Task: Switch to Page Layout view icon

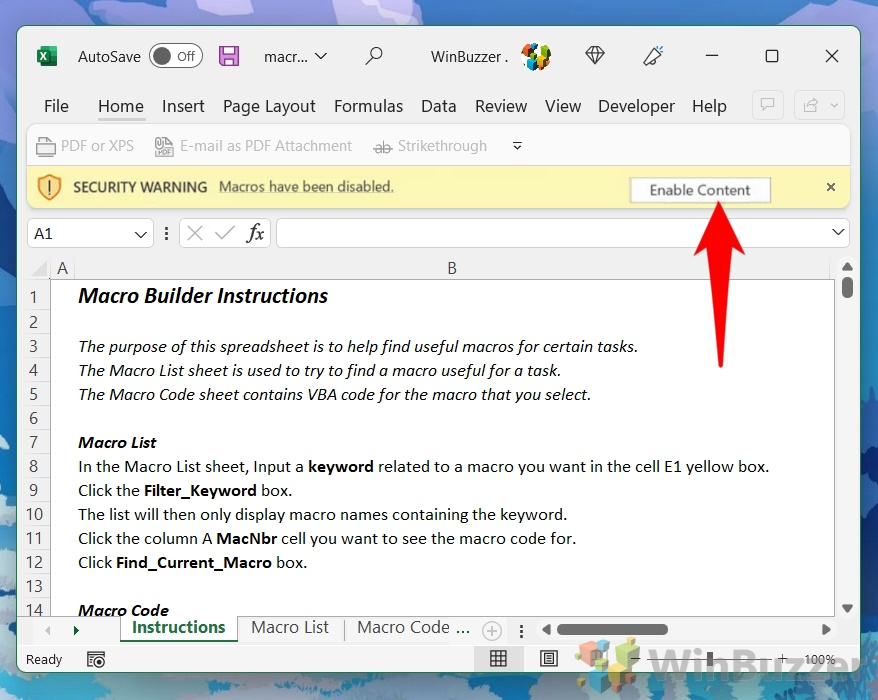Action: [x=549, y=659]
